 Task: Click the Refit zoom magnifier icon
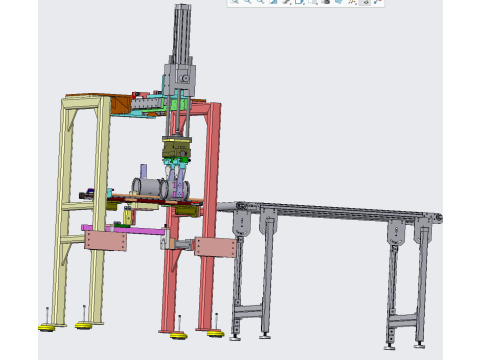click(x=235, y=2)
